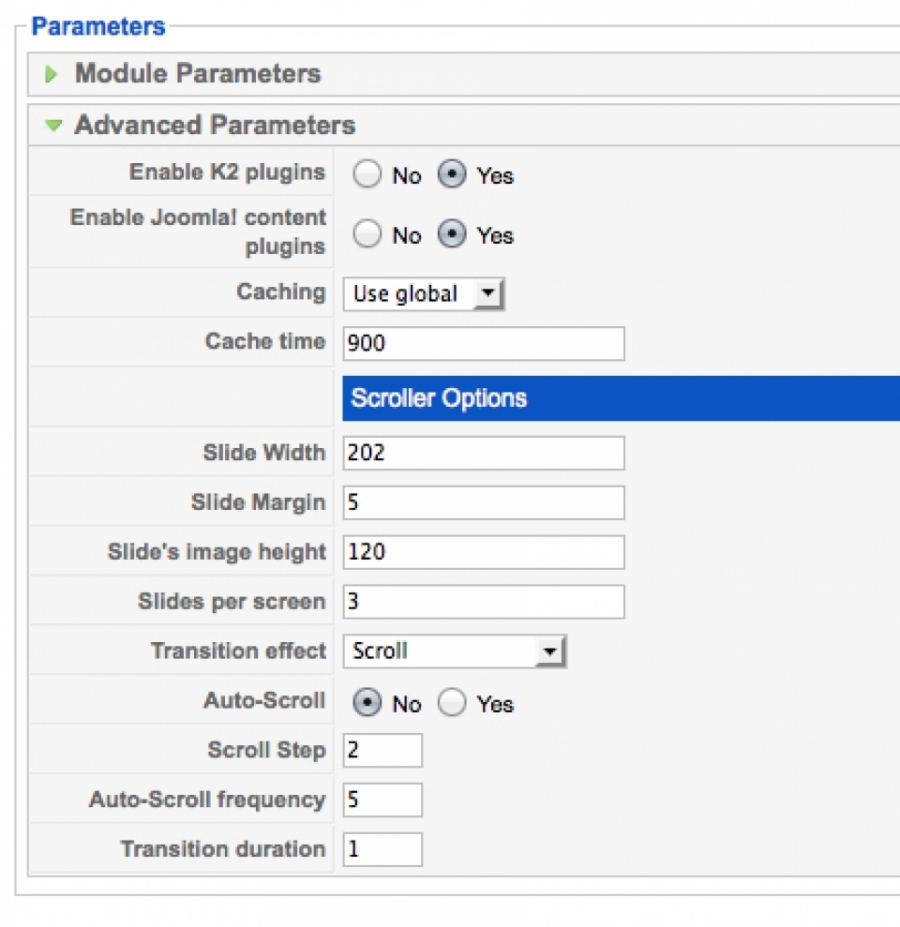Select No for Enable K2 plugins
This screenshot has height=927, width=900.
click(367, 174)
